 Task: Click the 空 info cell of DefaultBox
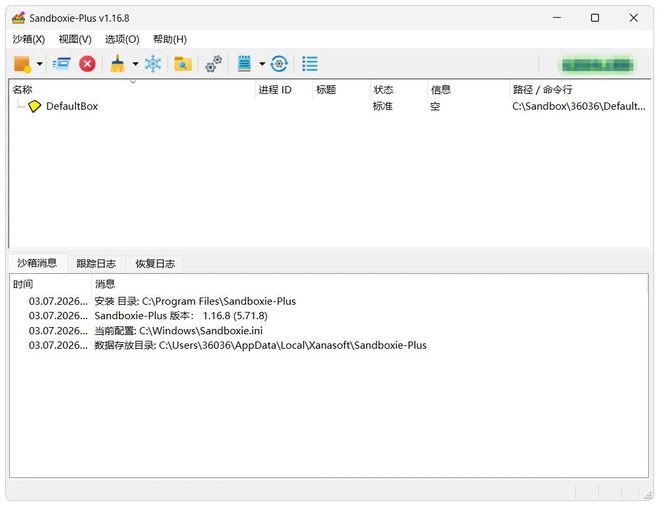[x=435, y=106]
